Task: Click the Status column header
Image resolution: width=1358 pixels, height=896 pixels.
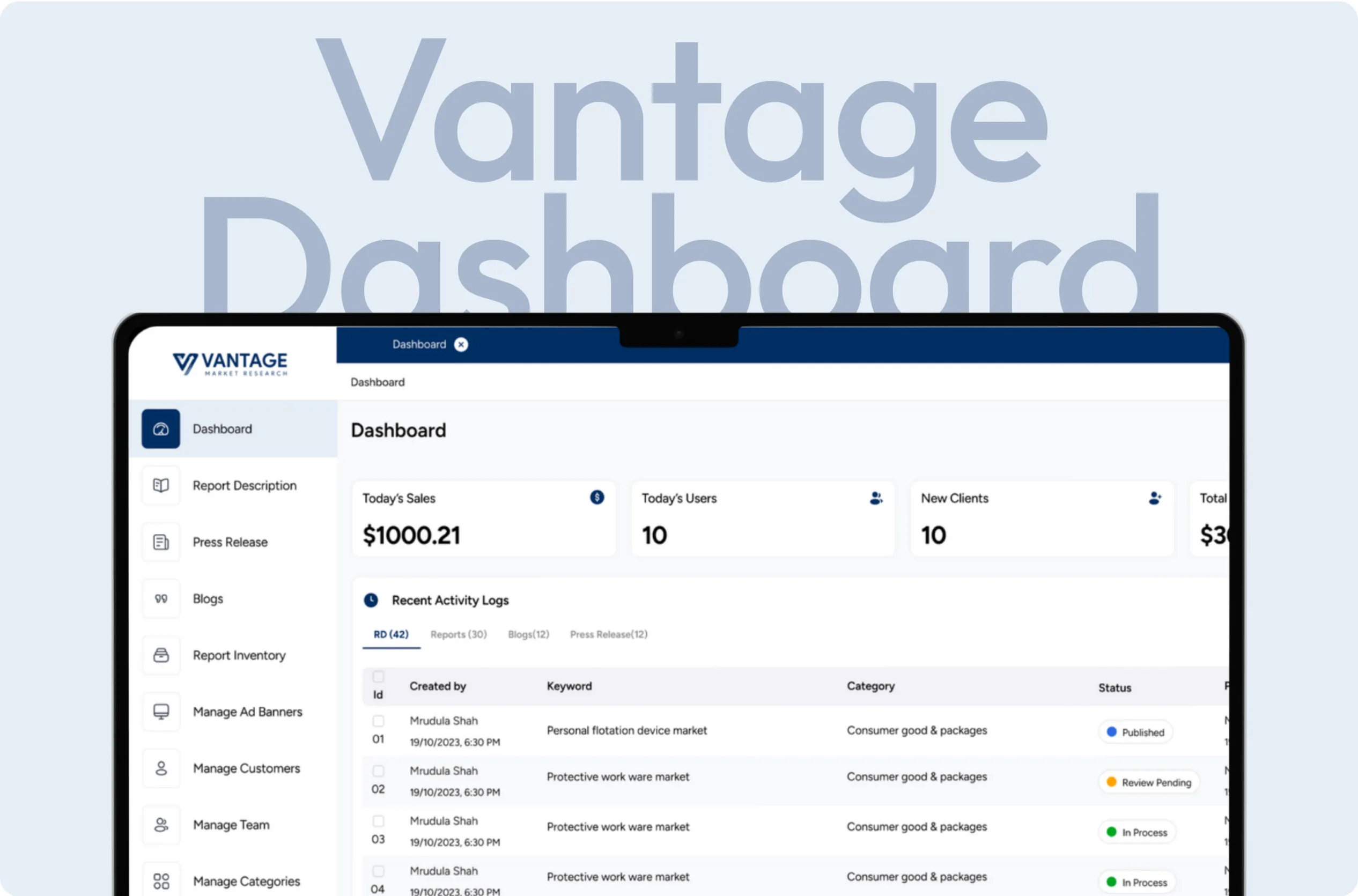Action: [1115, 687]
